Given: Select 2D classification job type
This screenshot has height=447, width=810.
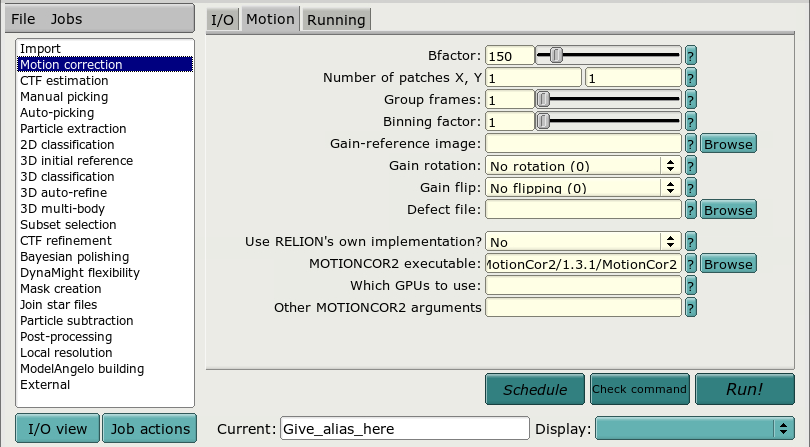Looking at the screenshot, I should pos(105,145).
